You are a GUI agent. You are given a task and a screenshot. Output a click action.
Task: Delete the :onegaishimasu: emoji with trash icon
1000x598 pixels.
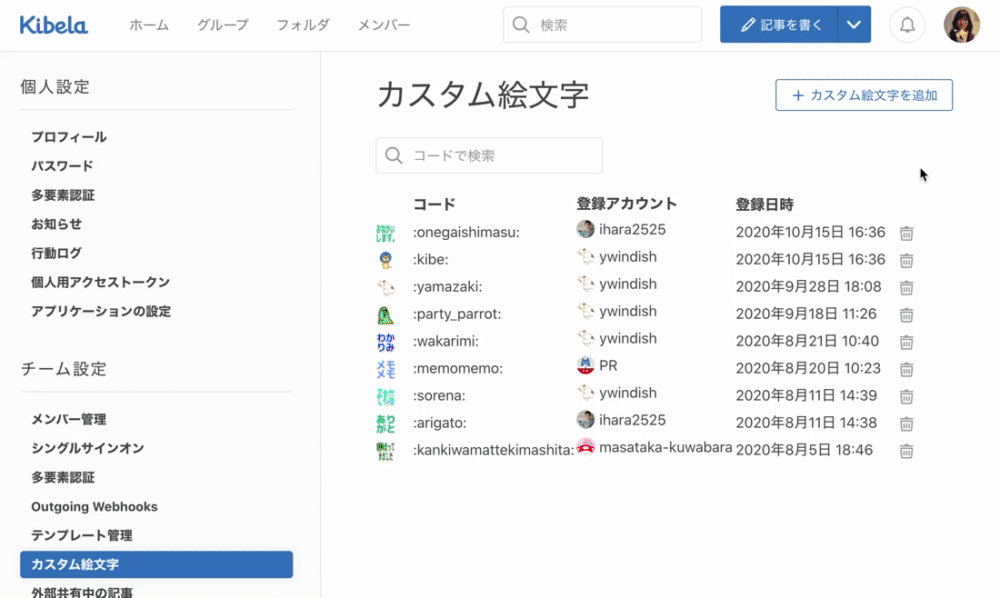906,233
